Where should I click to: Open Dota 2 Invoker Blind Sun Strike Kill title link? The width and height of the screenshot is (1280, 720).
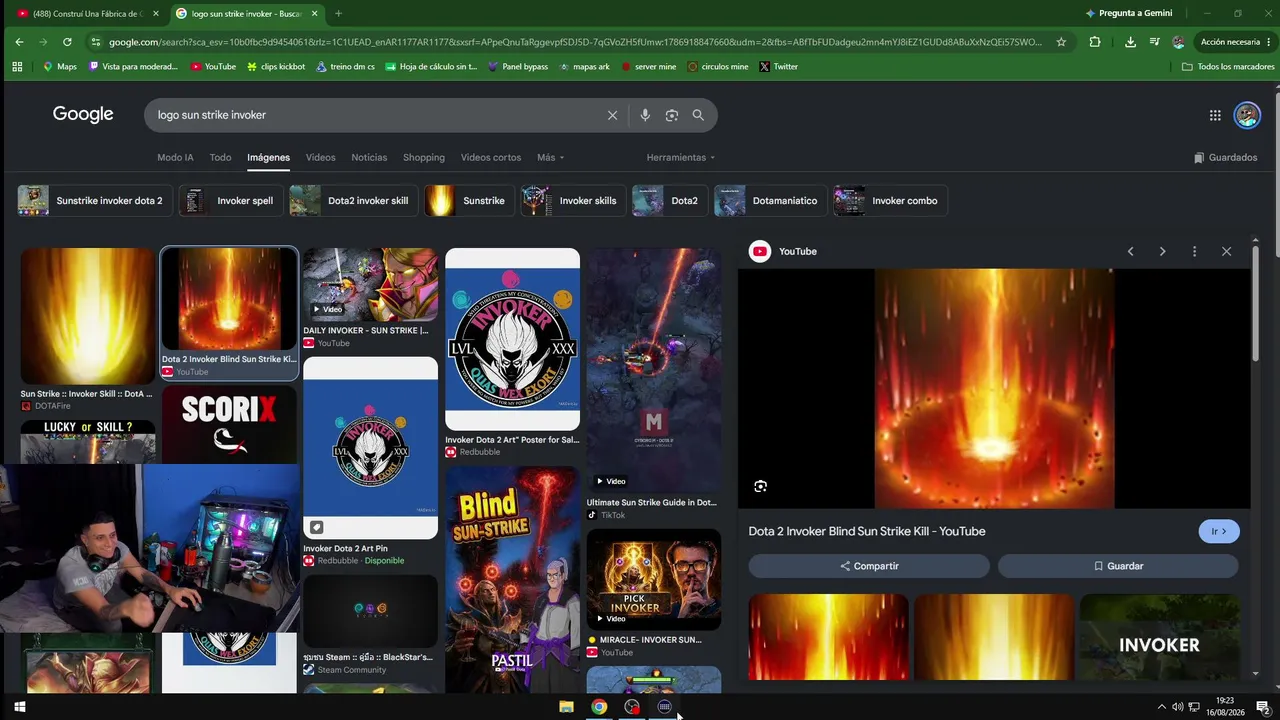click(867, 531)
